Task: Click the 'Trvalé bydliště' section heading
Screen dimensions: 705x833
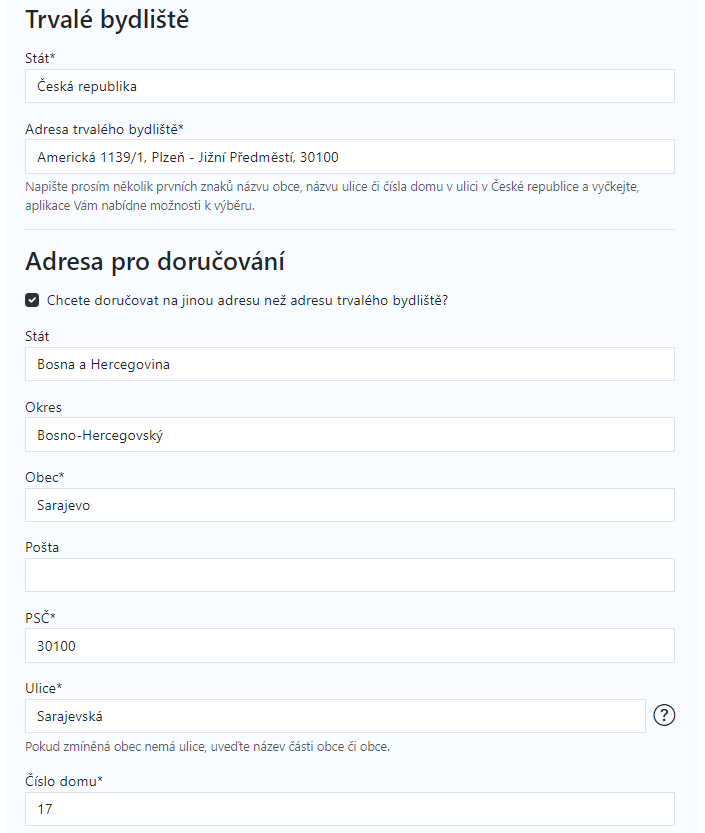Action: pos(107,20)
